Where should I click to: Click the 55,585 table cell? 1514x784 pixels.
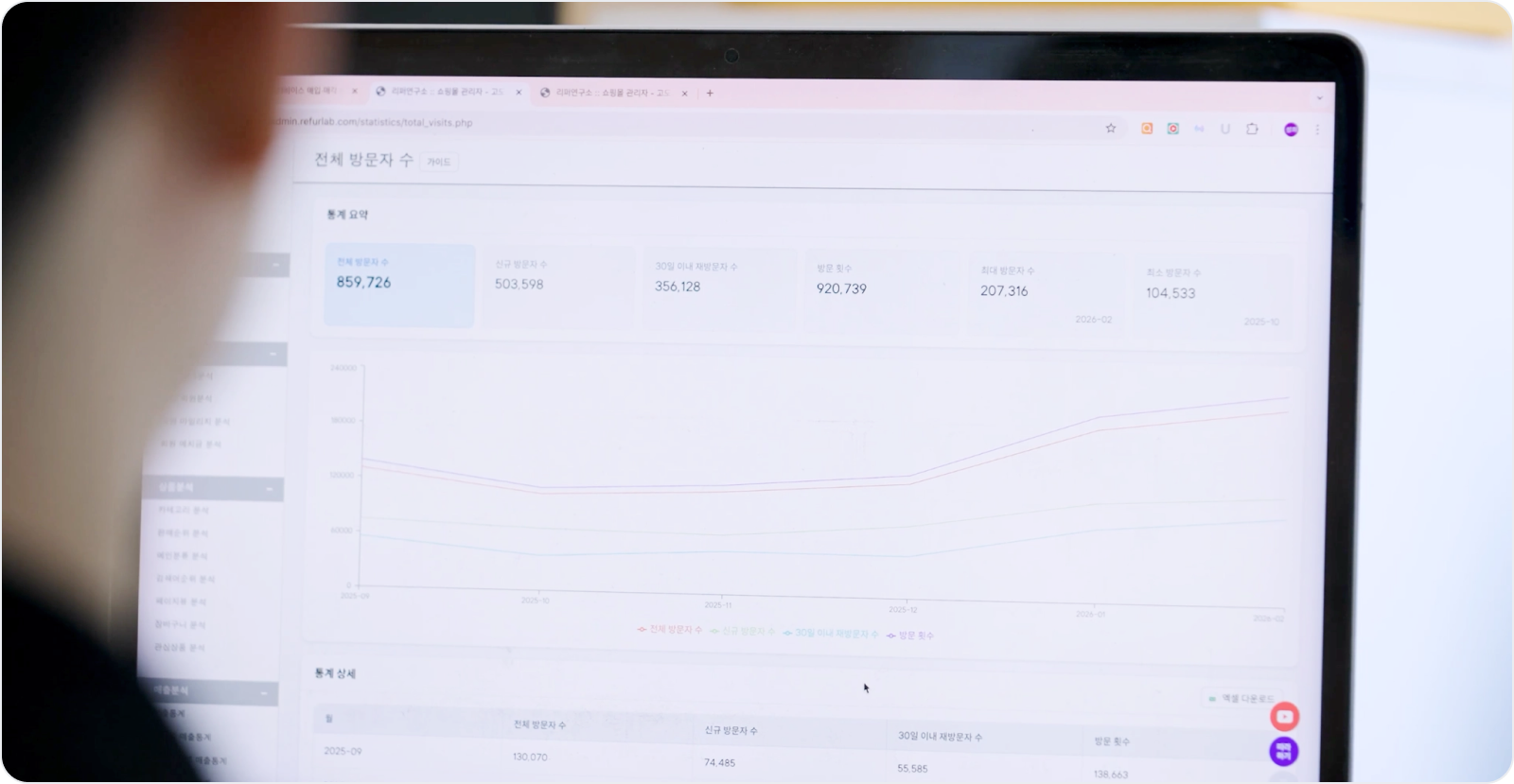912,769
